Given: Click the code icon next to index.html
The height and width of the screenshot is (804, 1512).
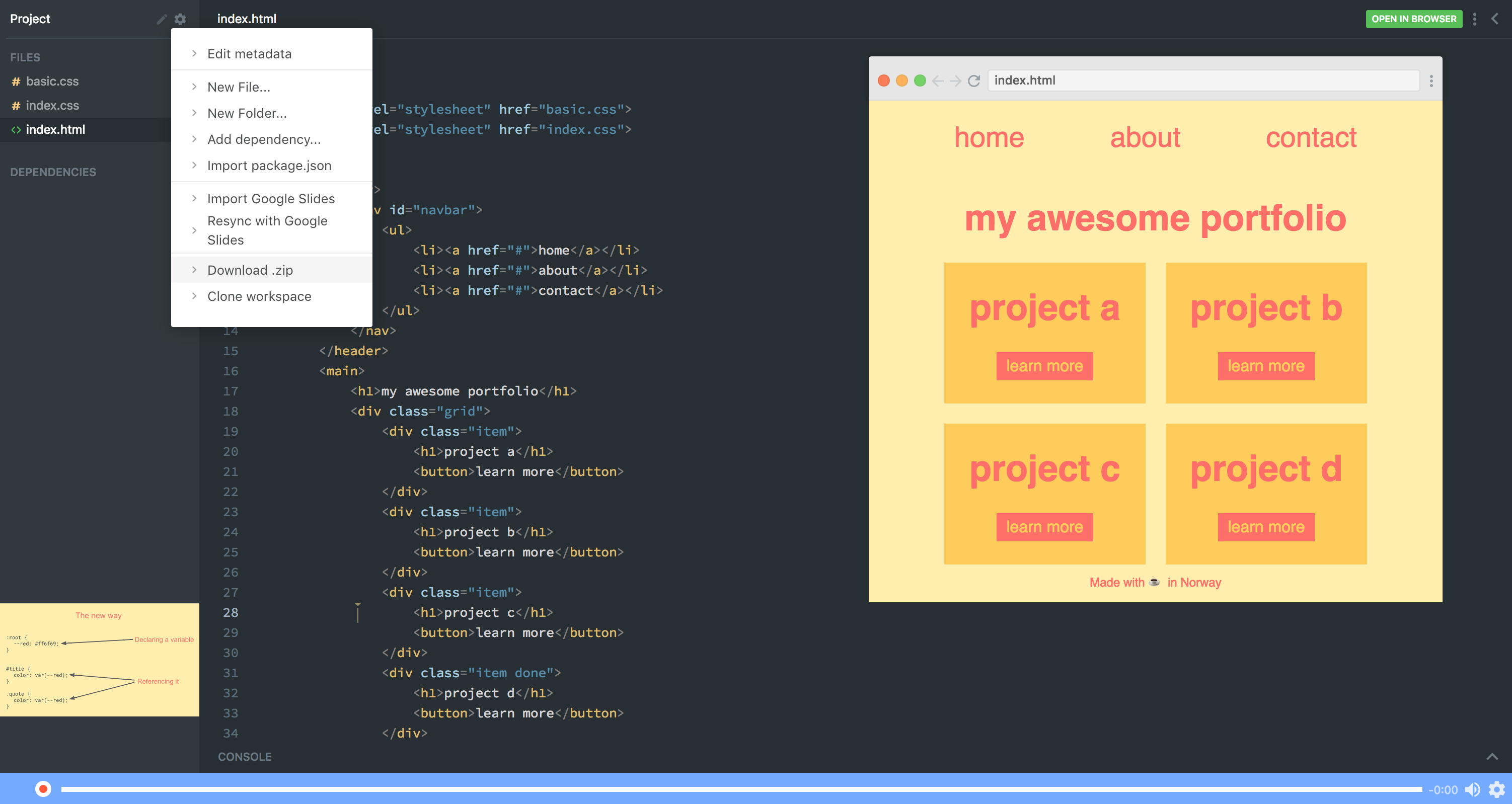Looking at the screenshot, I should [16, 130].
